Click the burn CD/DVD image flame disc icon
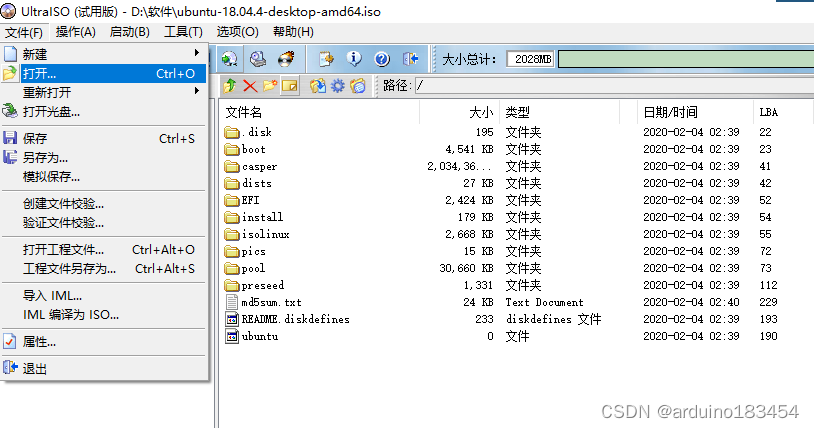 286,59
